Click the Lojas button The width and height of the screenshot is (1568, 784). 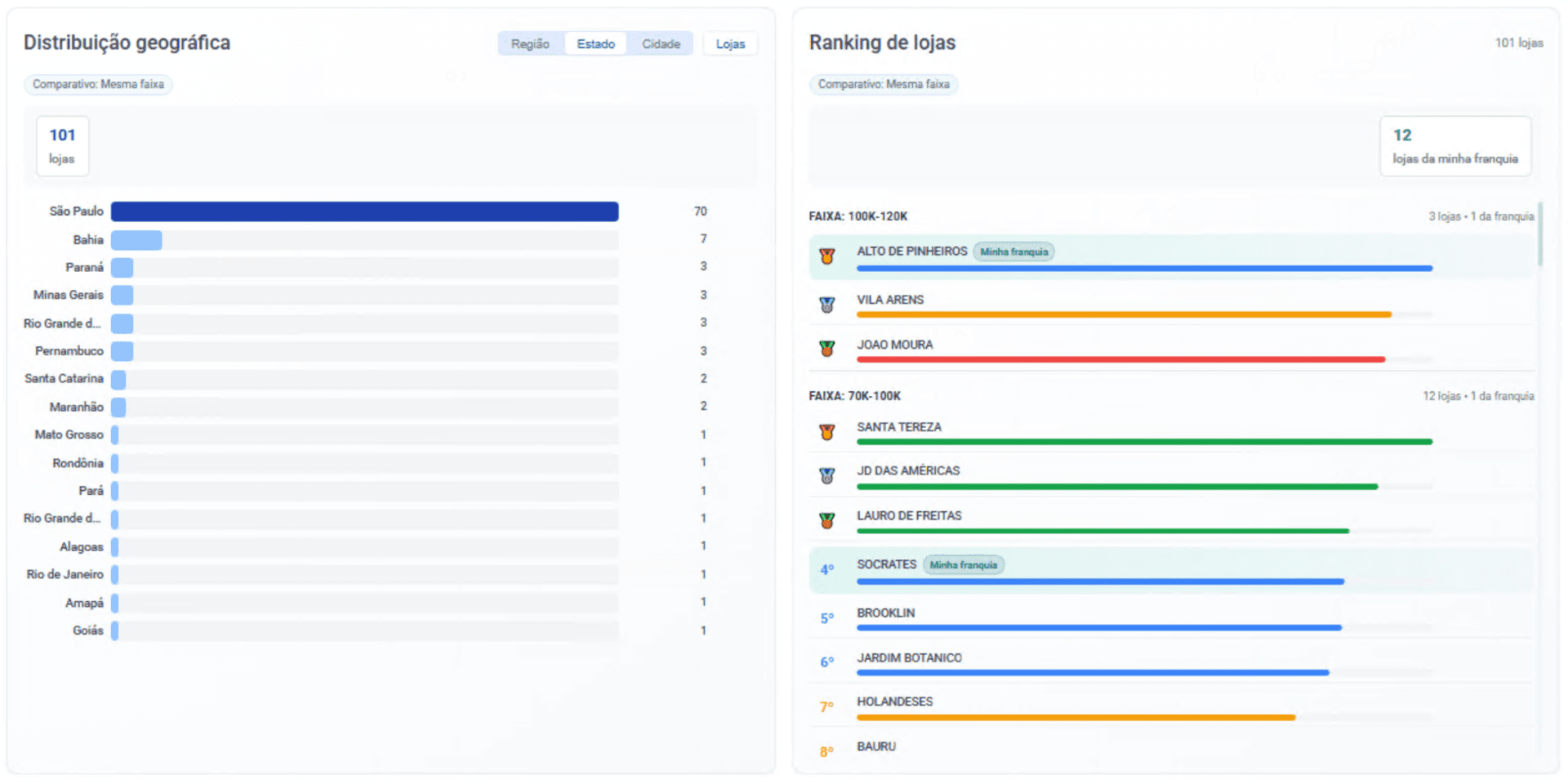[x=730, y=44]
